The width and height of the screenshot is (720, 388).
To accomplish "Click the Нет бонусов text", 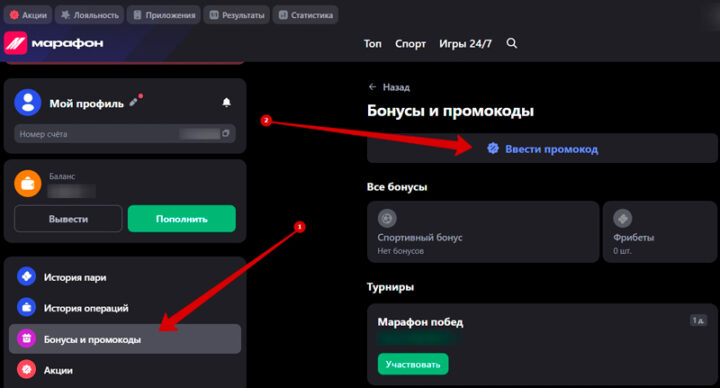I will (400, 251).
